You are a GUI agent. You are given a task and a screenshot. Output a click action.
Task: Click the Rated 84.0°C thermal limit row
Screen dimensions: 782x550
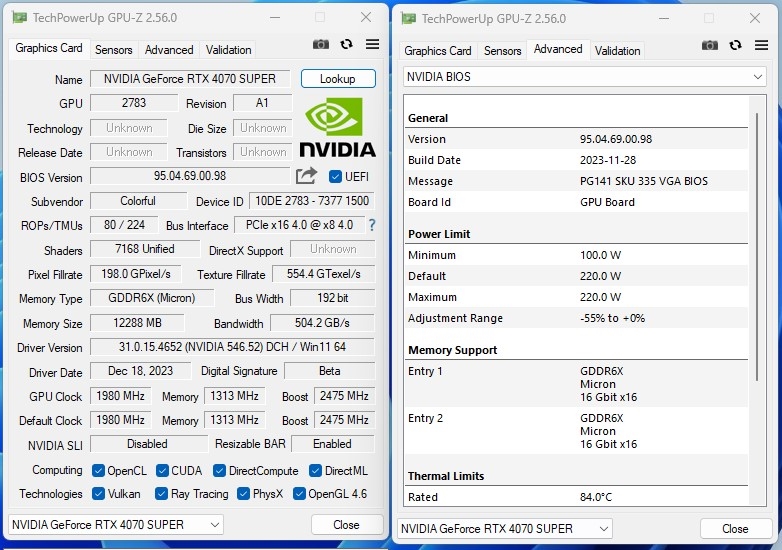click(577, 497)
